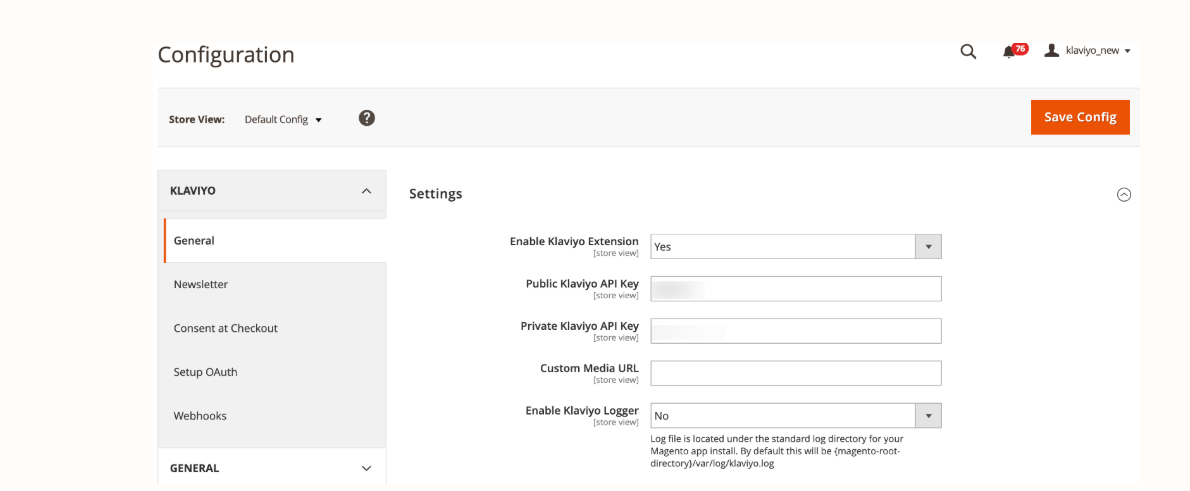Click the Configuration page title
The width and height of the screenshot is (1190, 491).
pos(226,55)
